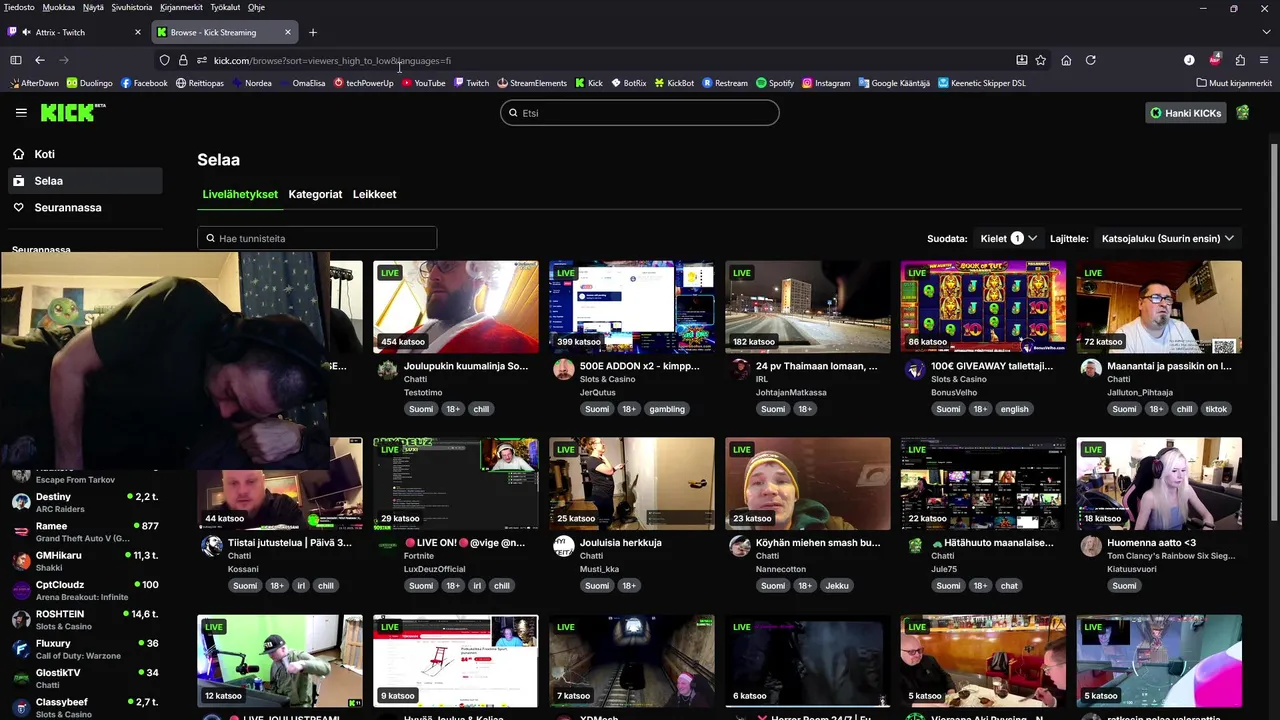Open the BotRix bookmark
Viewport: 1280px width, 720px height.
(628, 83)
